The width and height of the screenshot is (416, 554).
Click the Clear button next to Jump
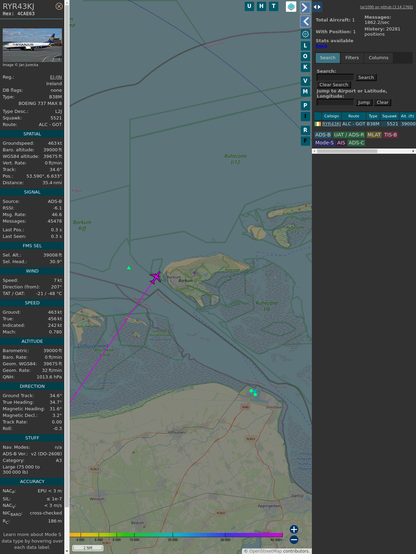click(382, 102)
